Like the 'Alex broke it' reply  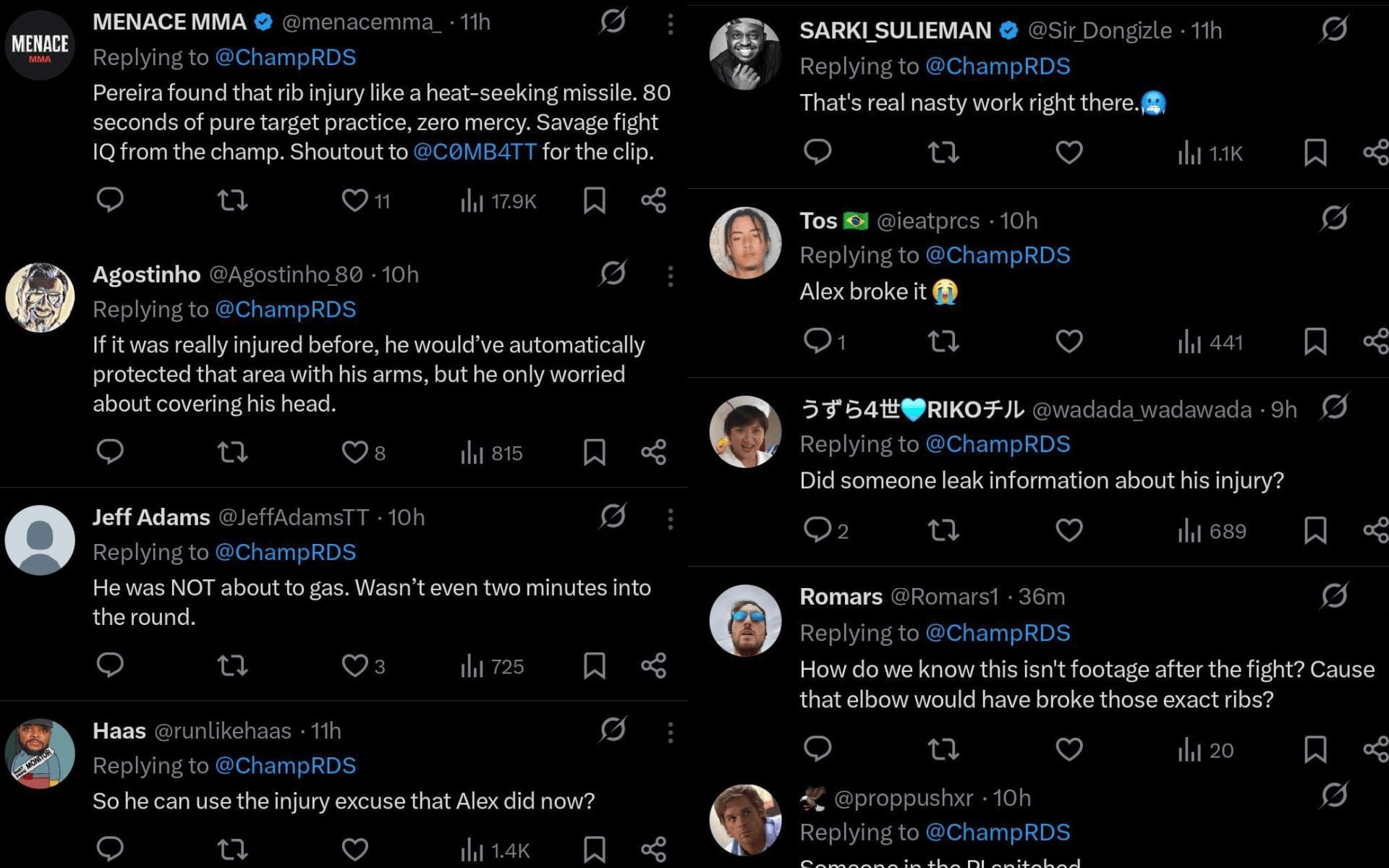coord(1069,341)
